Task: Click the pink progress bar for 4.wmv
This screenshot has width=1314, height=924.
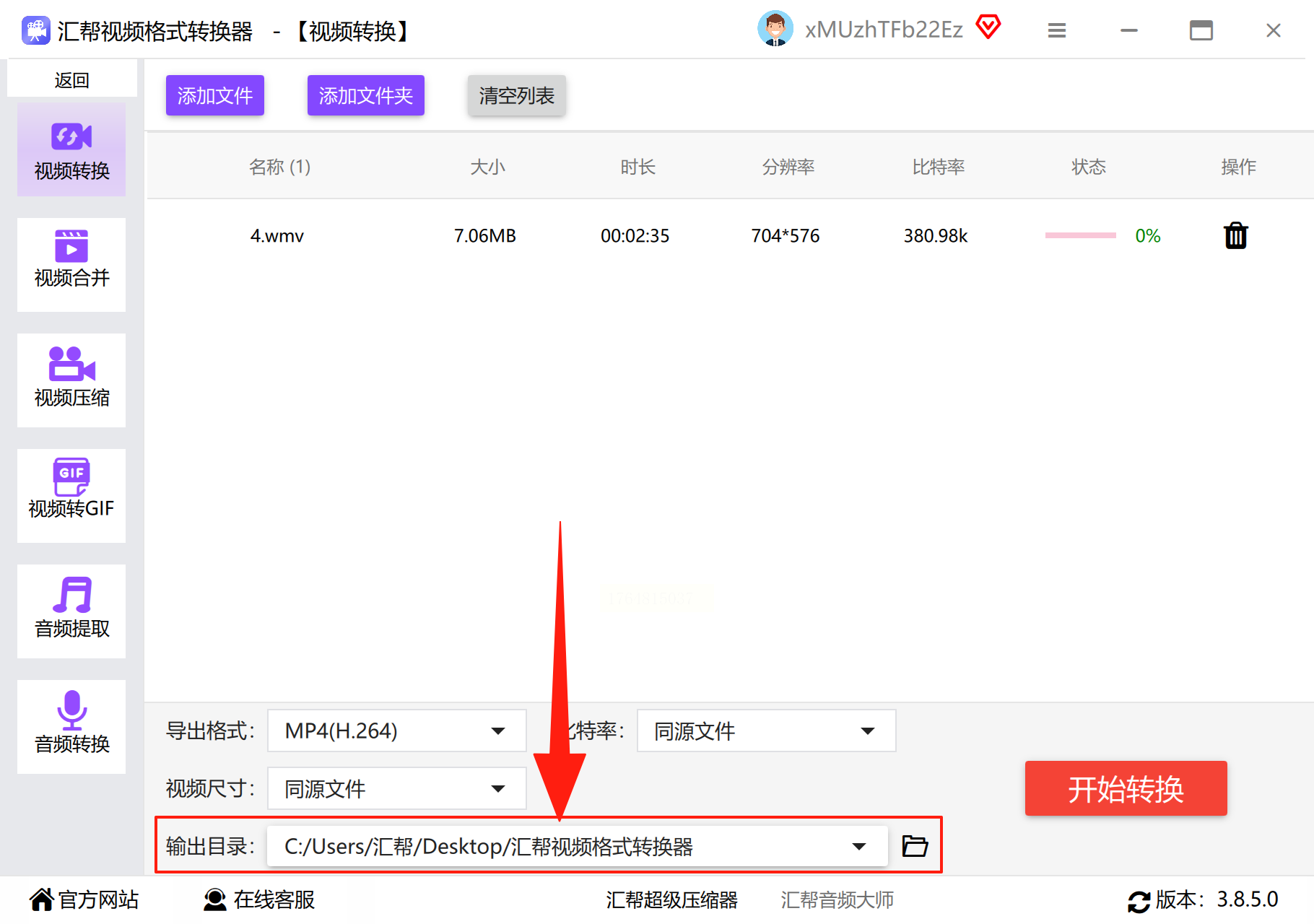Action: pos(1081,235)
